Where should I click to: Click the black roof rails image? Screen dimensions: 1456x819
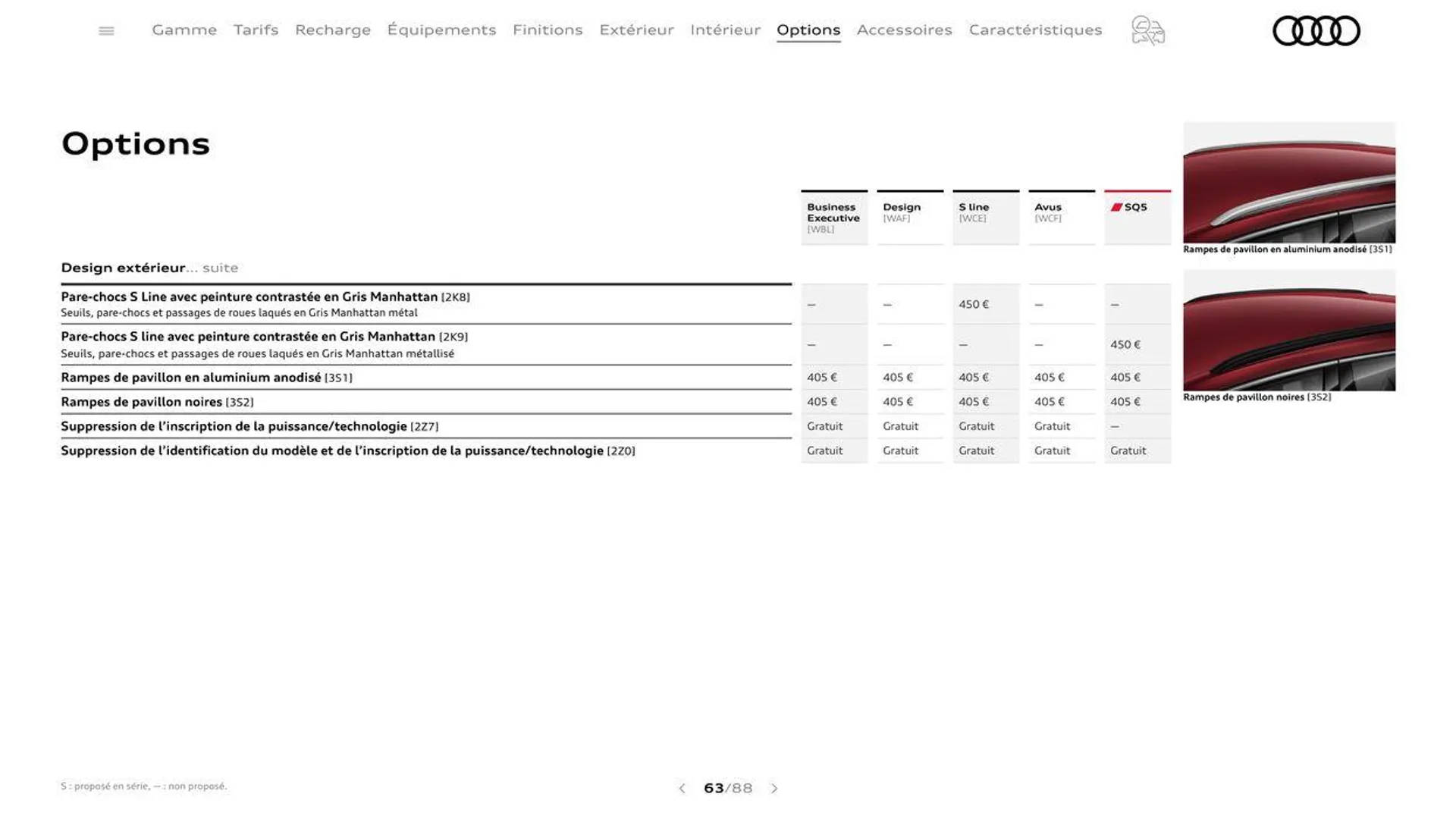(1288, 330)
